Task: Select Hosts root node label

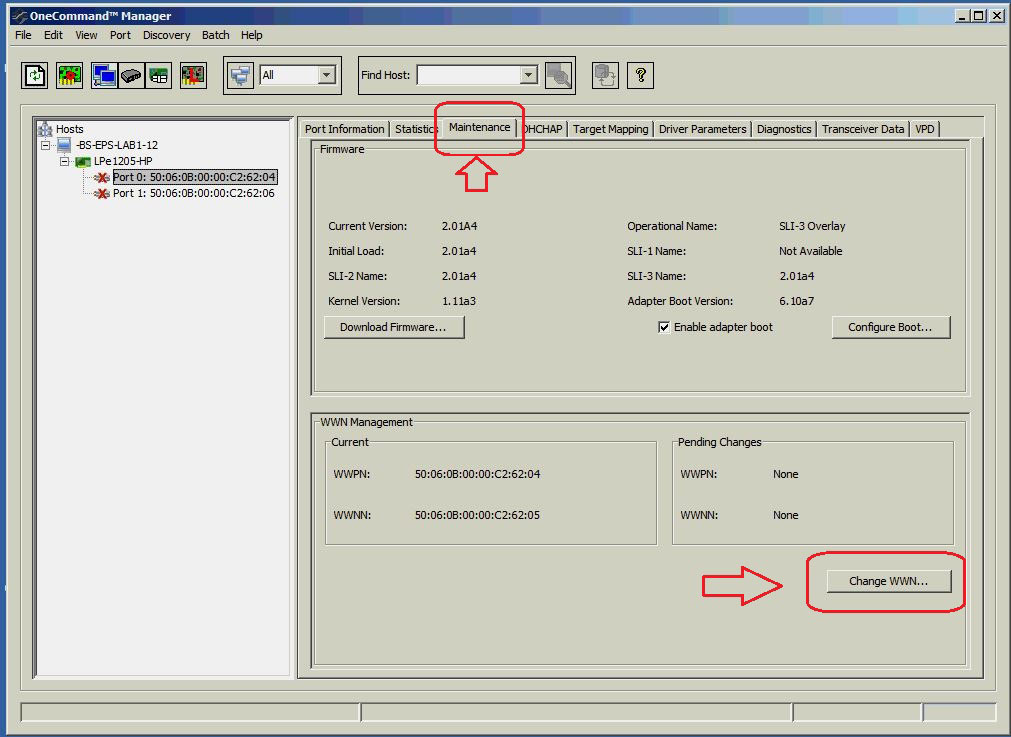Action: click(70, 129)
